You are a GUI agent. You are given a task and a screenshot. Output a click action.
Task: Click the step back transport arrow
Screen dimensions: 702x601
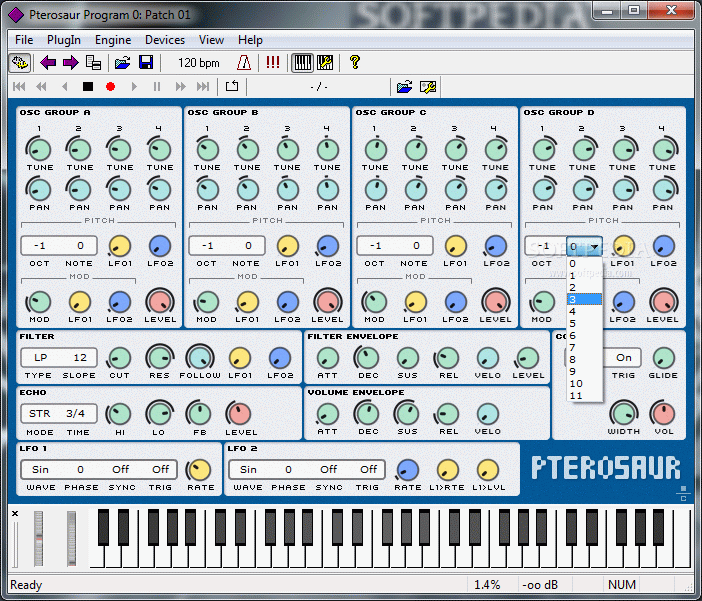(65, 86)
